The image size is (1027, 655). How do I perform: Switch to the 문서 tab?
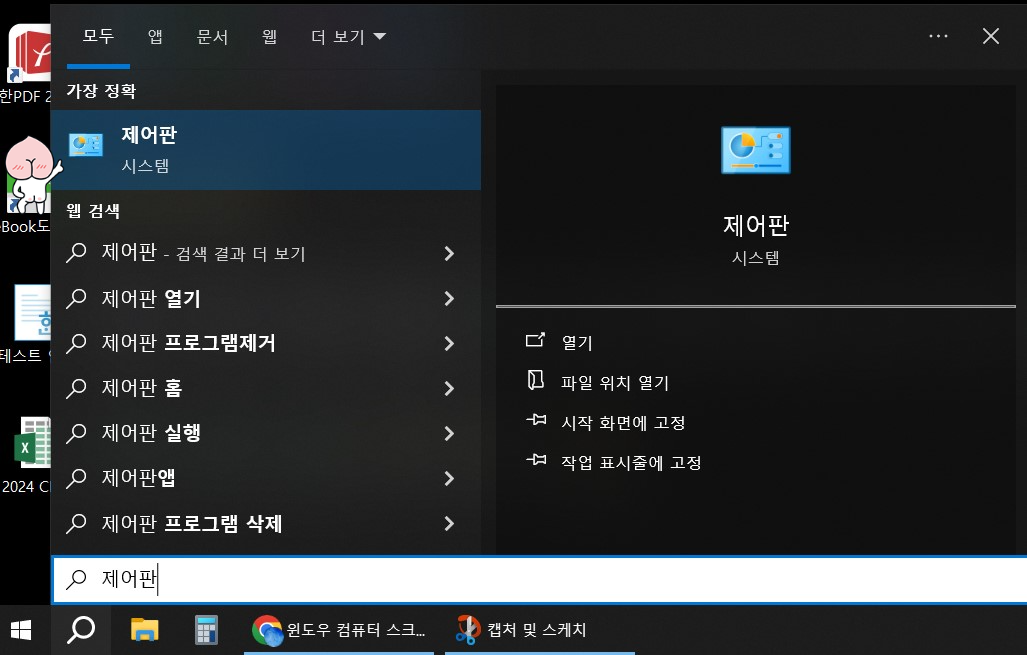click(x=212, y=36)
